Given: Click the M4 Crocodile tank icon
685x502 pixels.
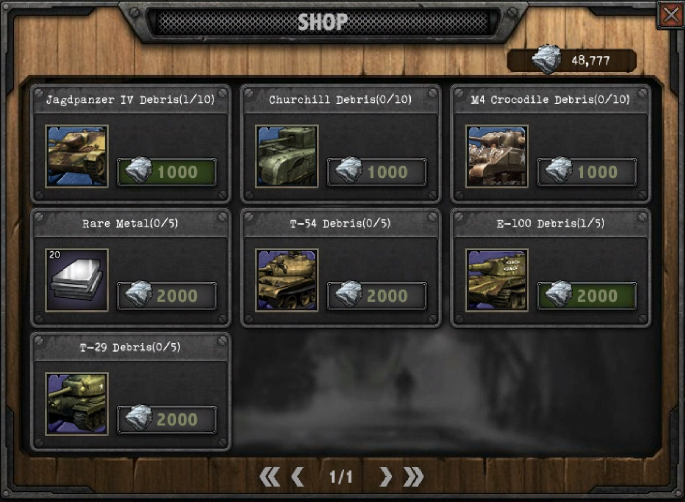Looking at the screenshot, I should tap(497, 156).
